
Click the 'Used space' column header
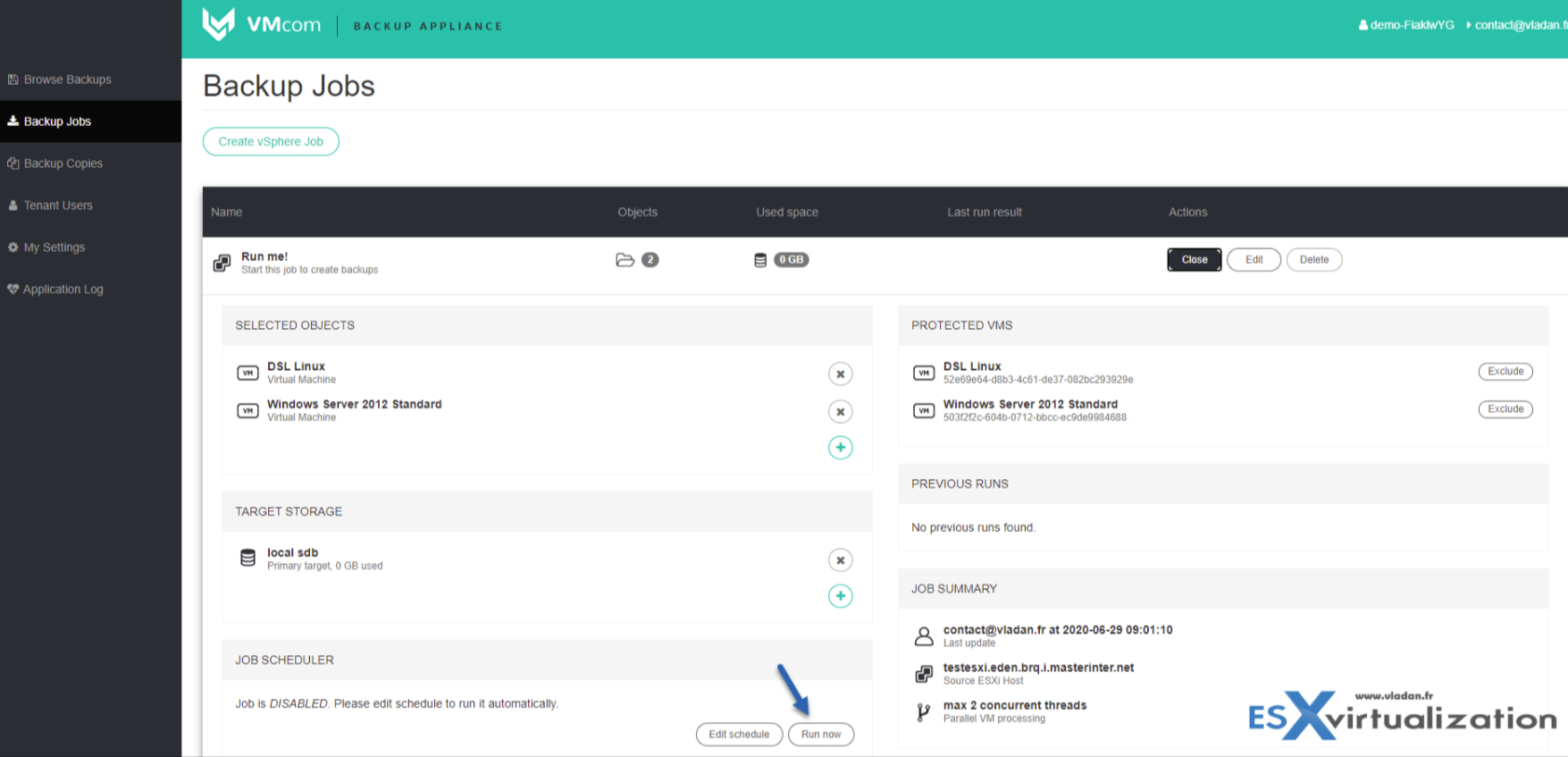pos(787,213)
